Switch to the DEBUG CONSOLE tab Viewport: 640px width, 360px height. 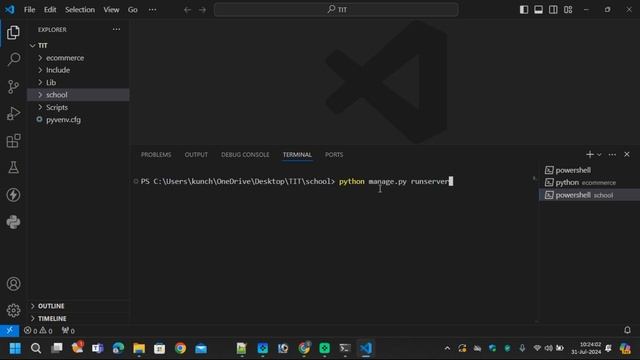(245, 155)
